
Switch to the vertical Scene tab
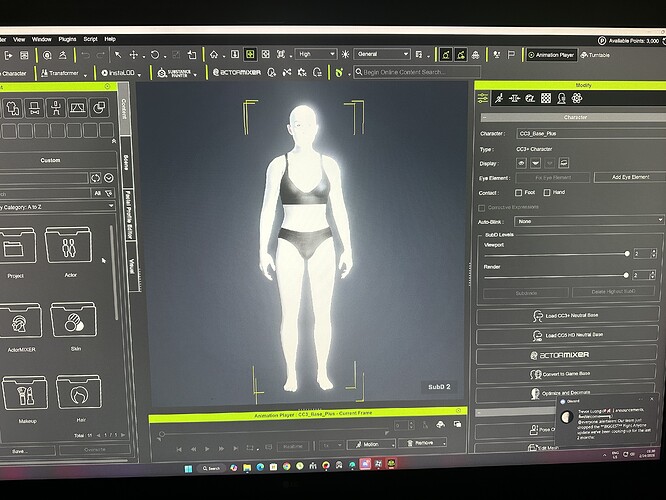pos(126,163)
